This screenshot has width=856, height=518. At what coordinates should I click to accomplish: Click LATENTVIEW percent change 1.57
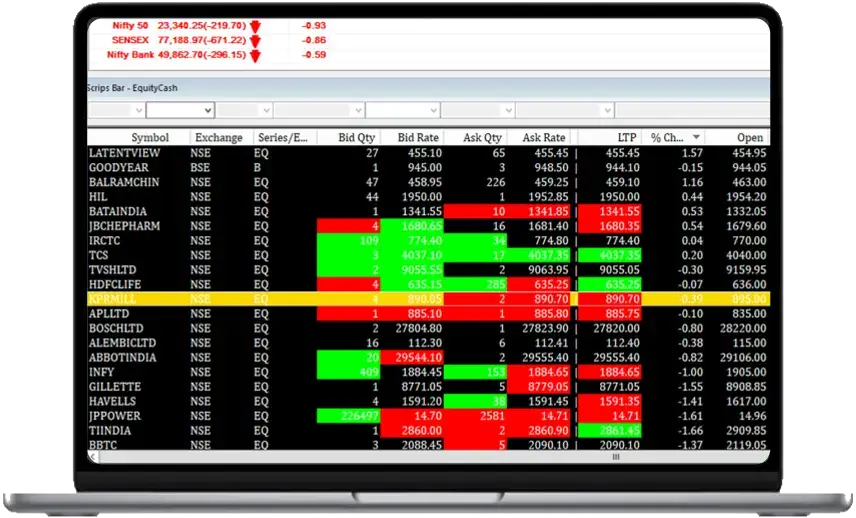692,153
